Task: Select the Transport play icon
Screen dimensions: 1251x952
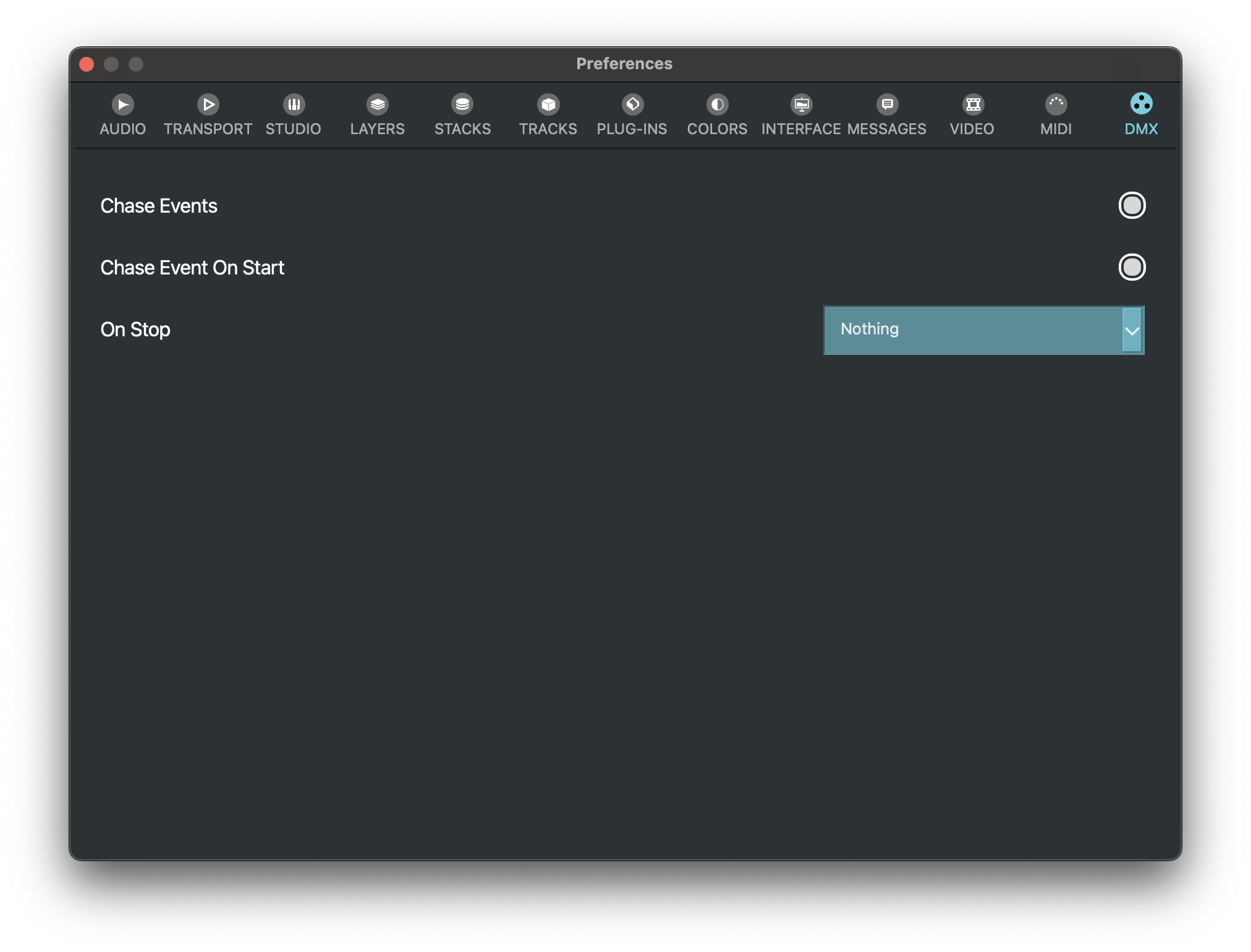Action: click(208, 104)
